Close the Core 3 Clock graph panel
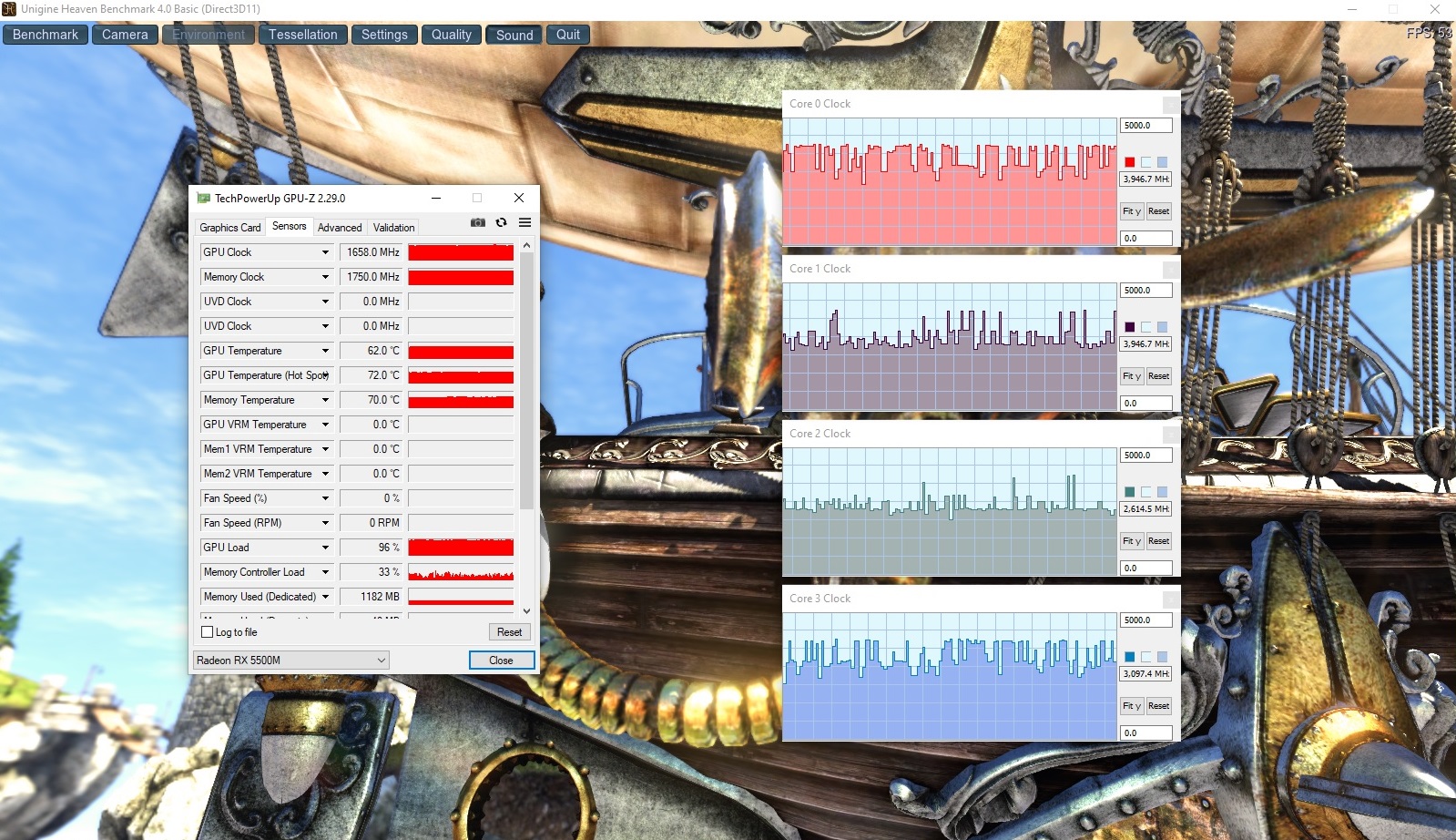 (1171, 599)
